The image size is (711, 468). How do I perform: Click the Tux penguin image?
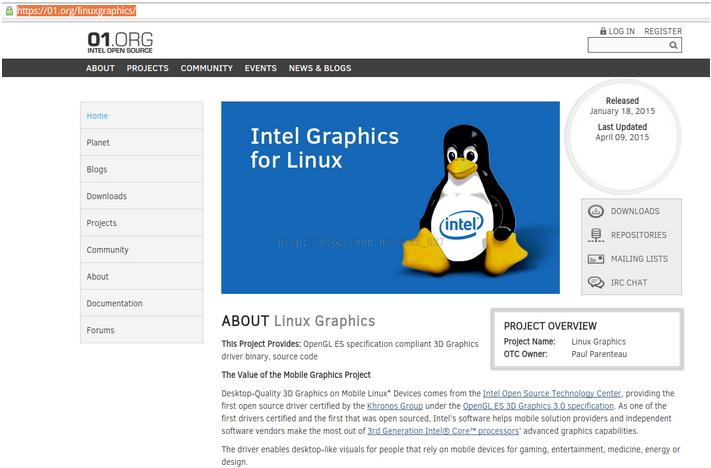click(466, 200)
